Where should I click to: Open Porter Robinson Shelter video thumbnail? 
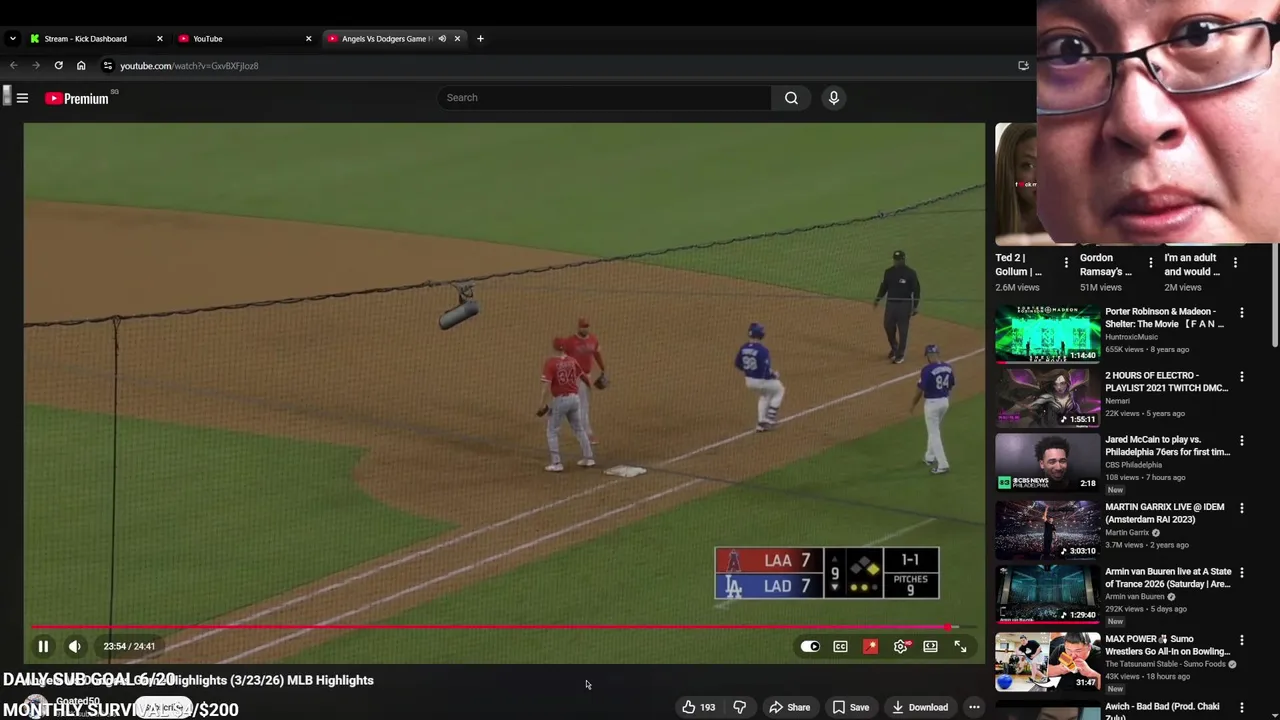pos(1047,333)
